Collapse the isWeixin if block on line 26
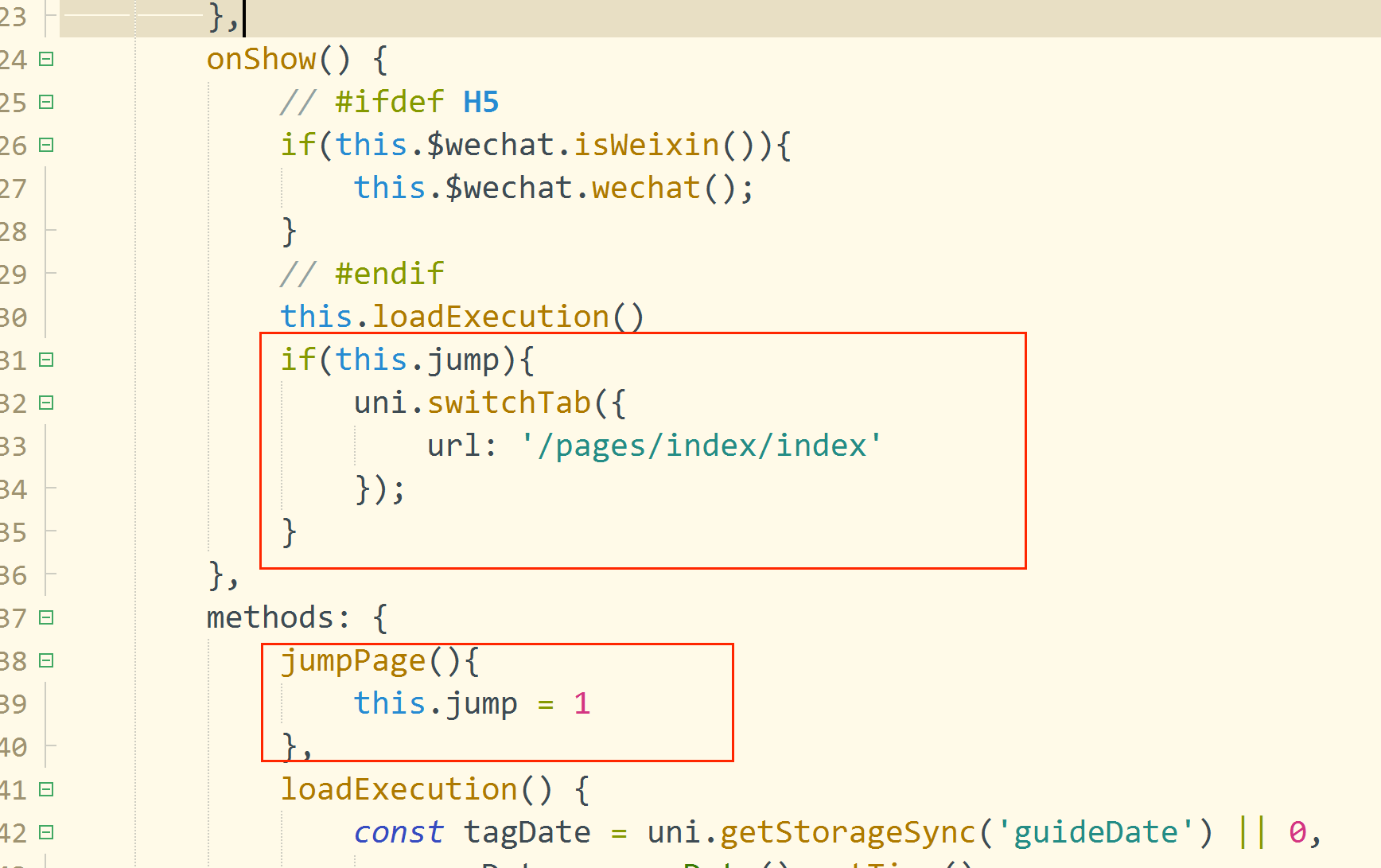Image resolution: width=1381 pixels, height=868 pixels. click(x=46, y=145)
